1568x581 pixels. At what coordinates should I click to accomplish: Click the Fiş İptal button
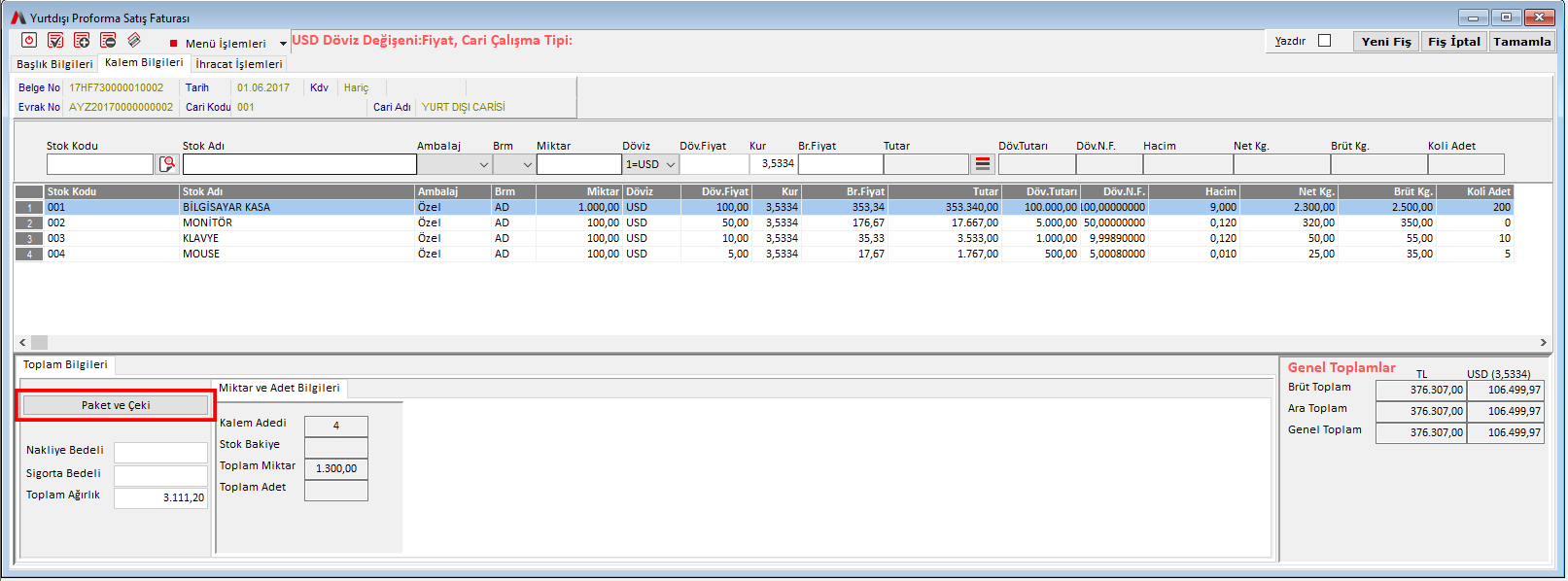[x=1454, y=42]
